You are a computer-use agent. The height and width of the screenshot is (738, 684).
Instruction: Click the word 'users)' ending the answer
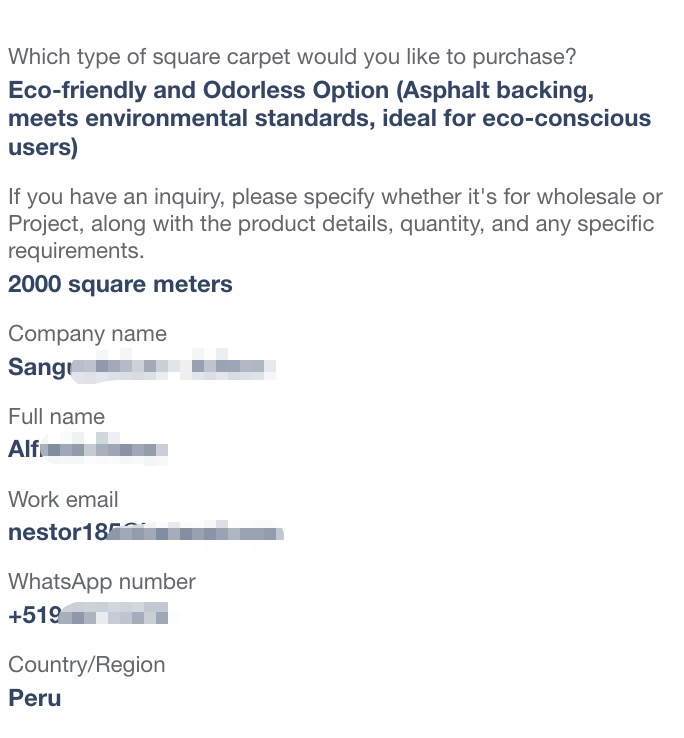[43, 147]
